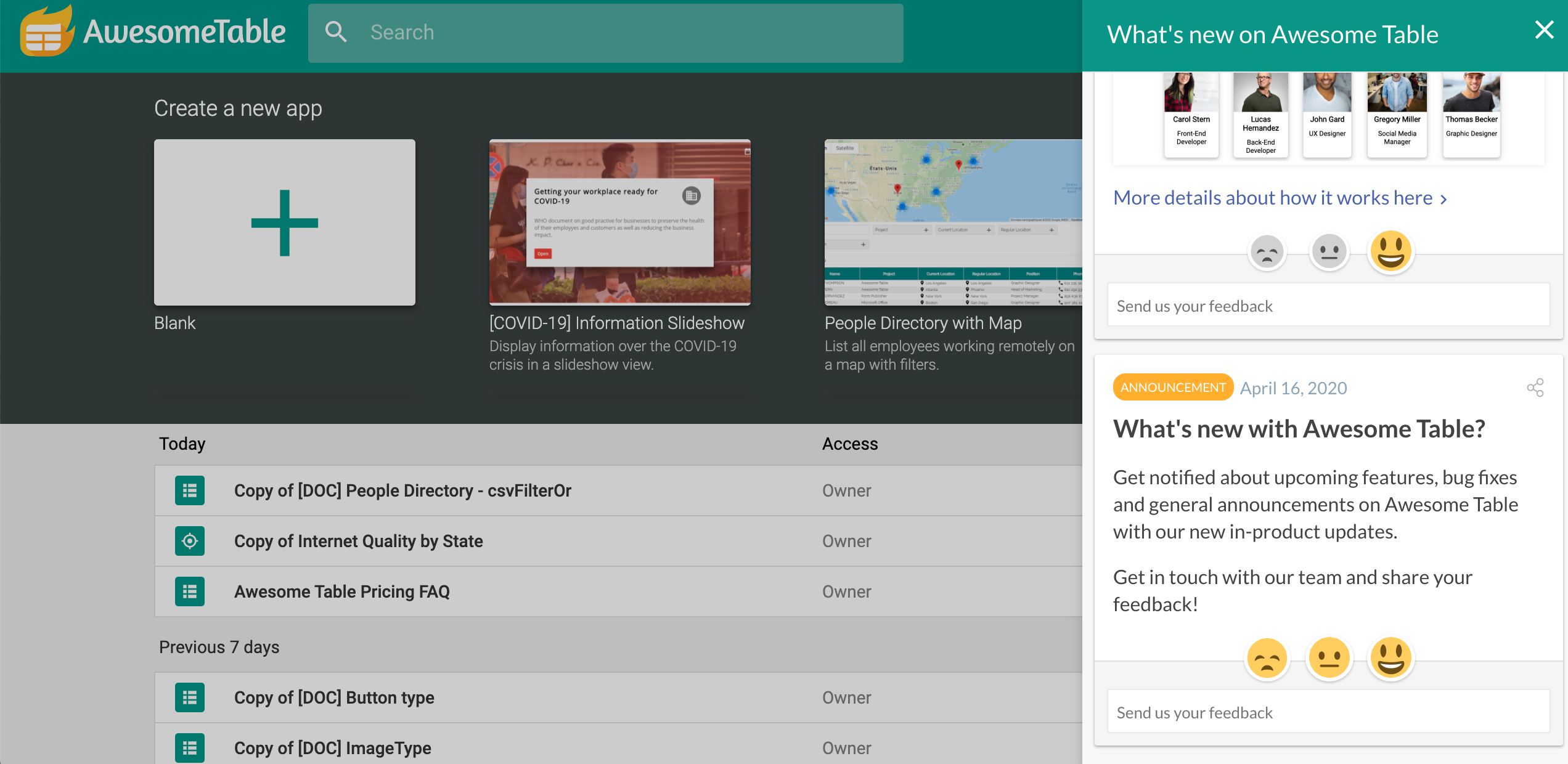Image resolution: width=1568 pixels, height=764 pixels.
Task: Open COVID-19 Information Slideshow template thumbnail
Action: pyautogui.click(x=620, y=222)
